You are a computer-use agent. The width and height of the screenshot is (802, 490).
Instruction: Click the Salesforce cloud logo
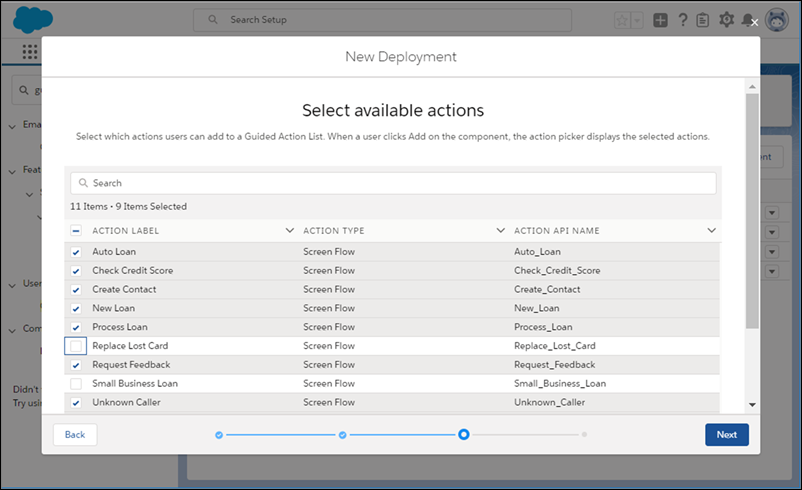click(33, 20)
